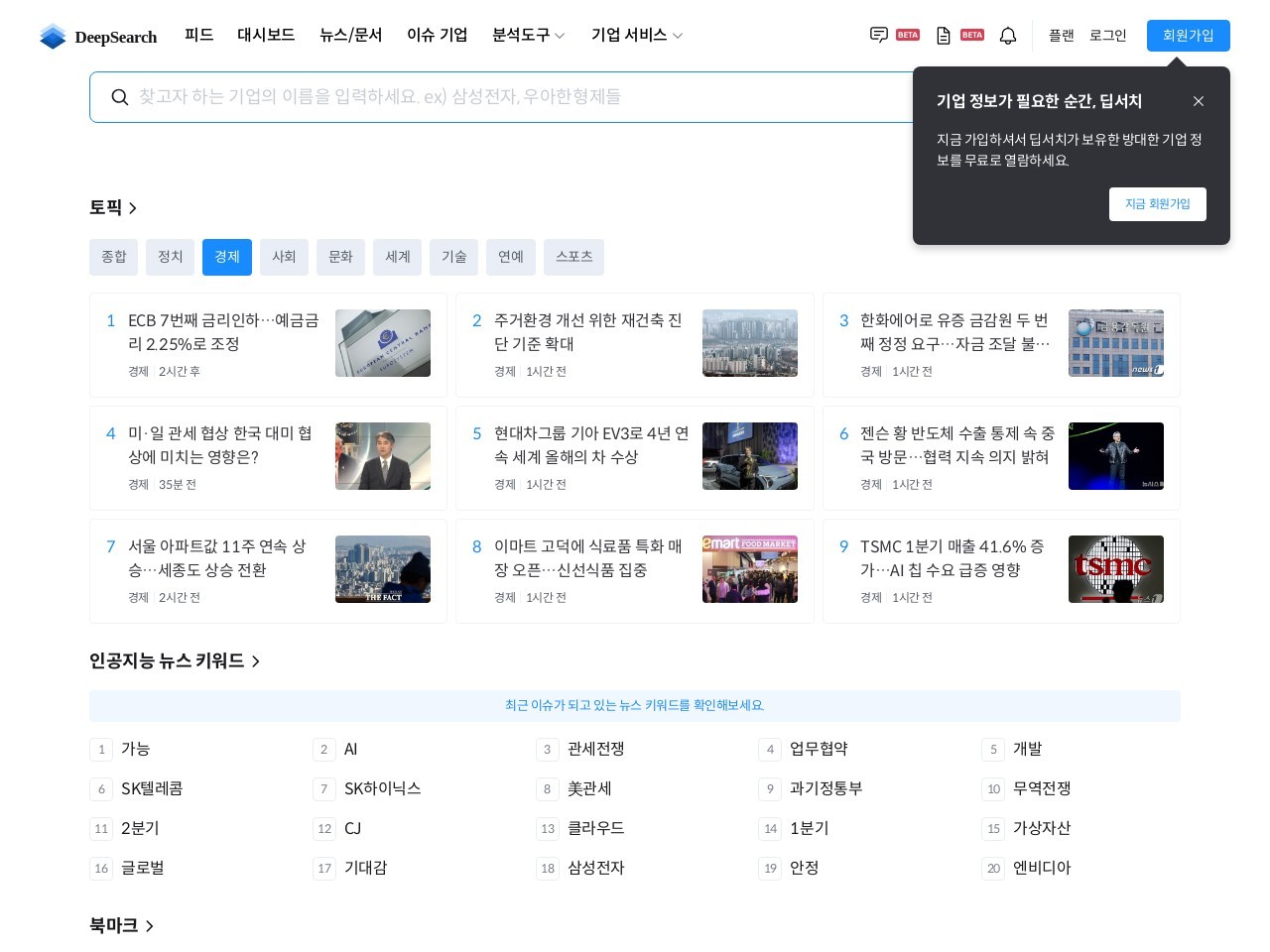
Task: Click the blue 회원가입 button
Action: [1189, 36]
